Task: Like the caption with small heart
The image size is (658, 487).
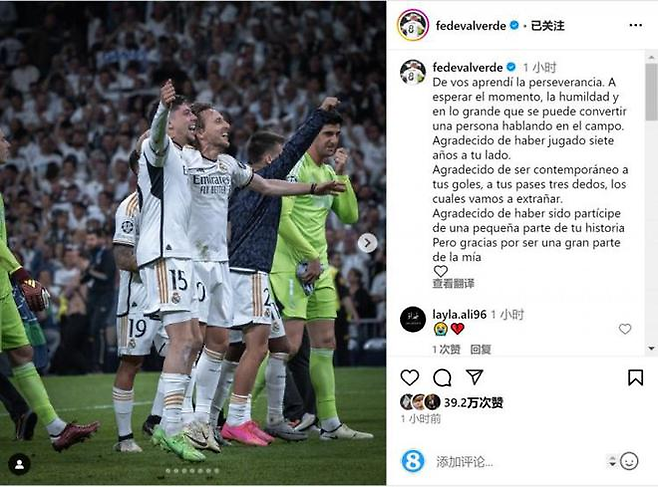Action: pos(441,271)
